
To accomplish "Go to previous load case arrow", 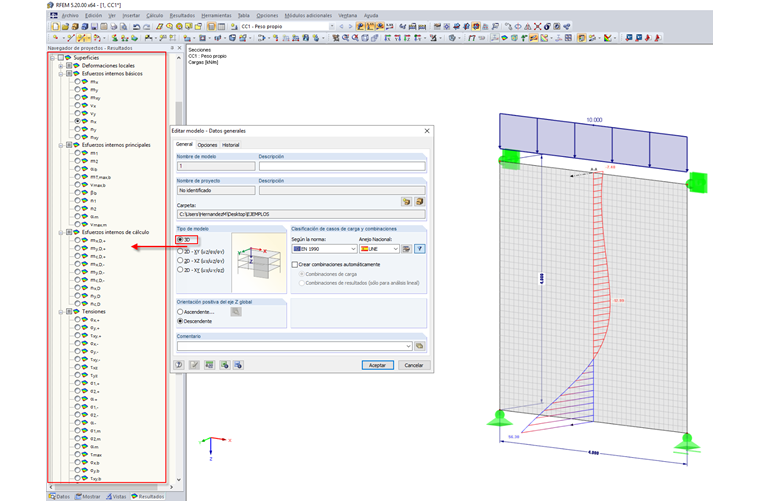I will 341,27.
